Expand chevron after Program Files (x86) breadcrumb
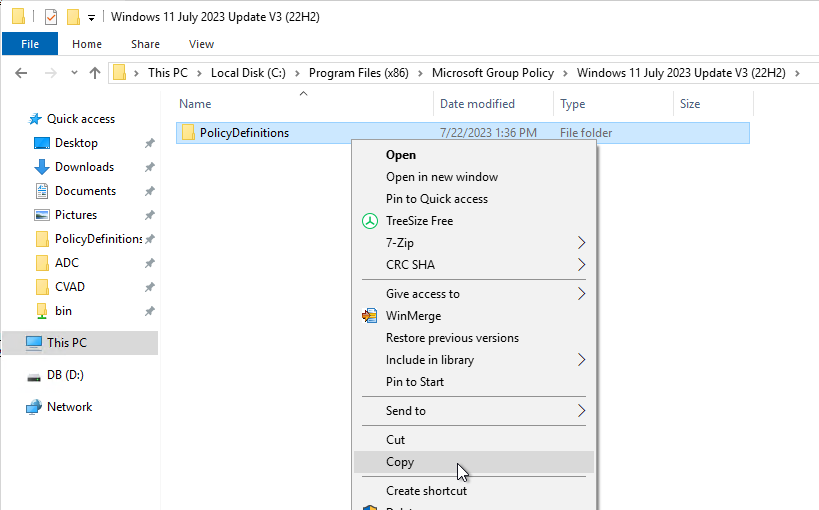Screen dimensions: 819x510 (x=420, y=73)
